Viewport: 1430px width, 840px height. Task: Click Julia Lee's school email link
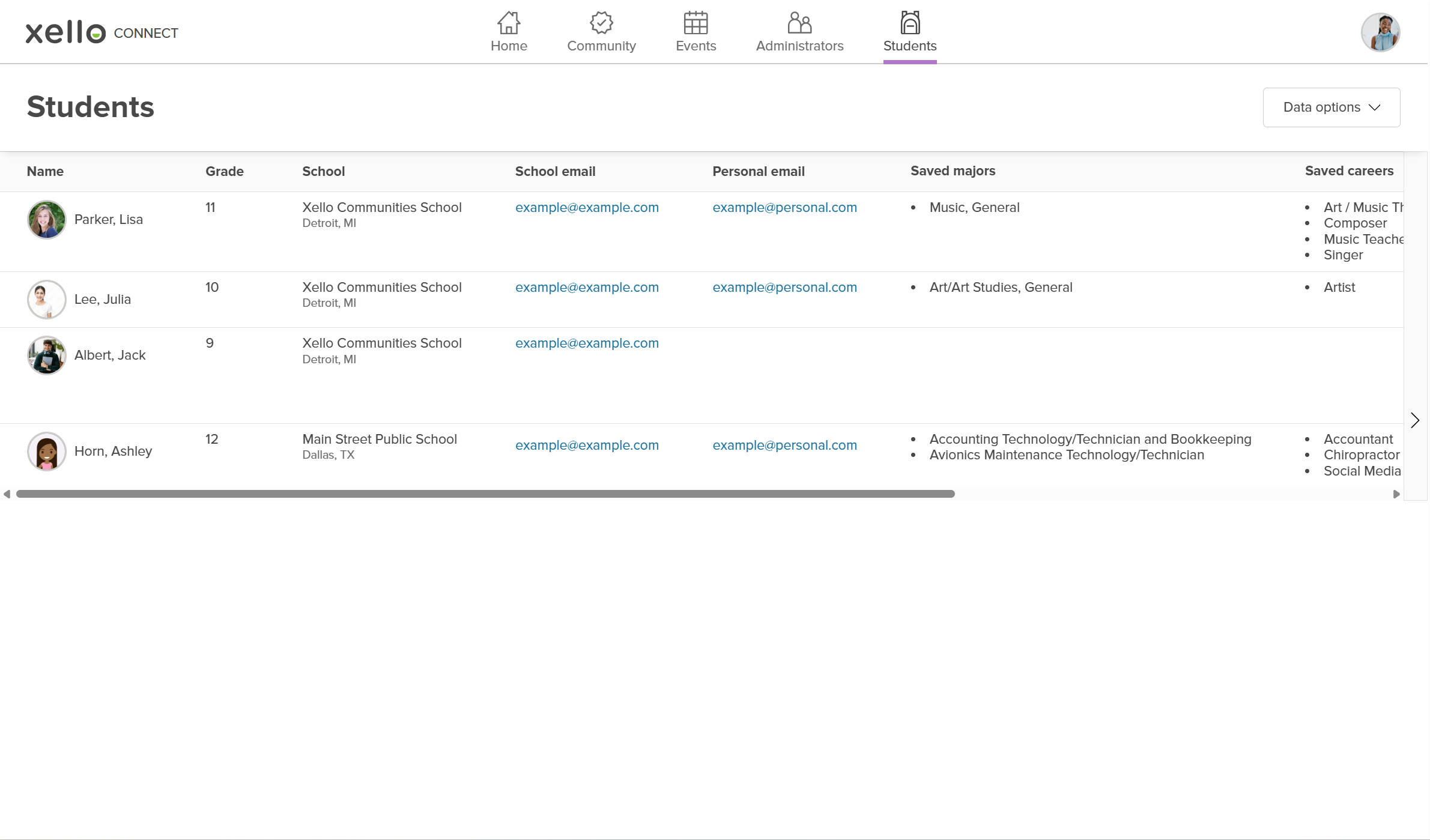(x=587, y=287)
